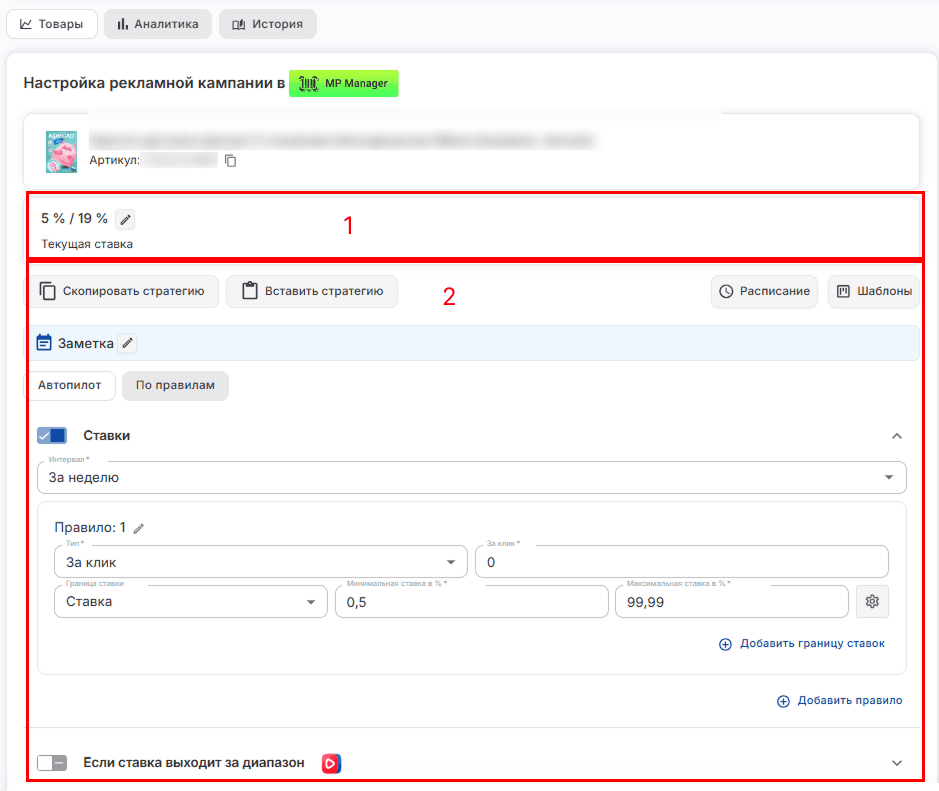
Task: Click the Добавить правило link
Action: tap(840, 701)
